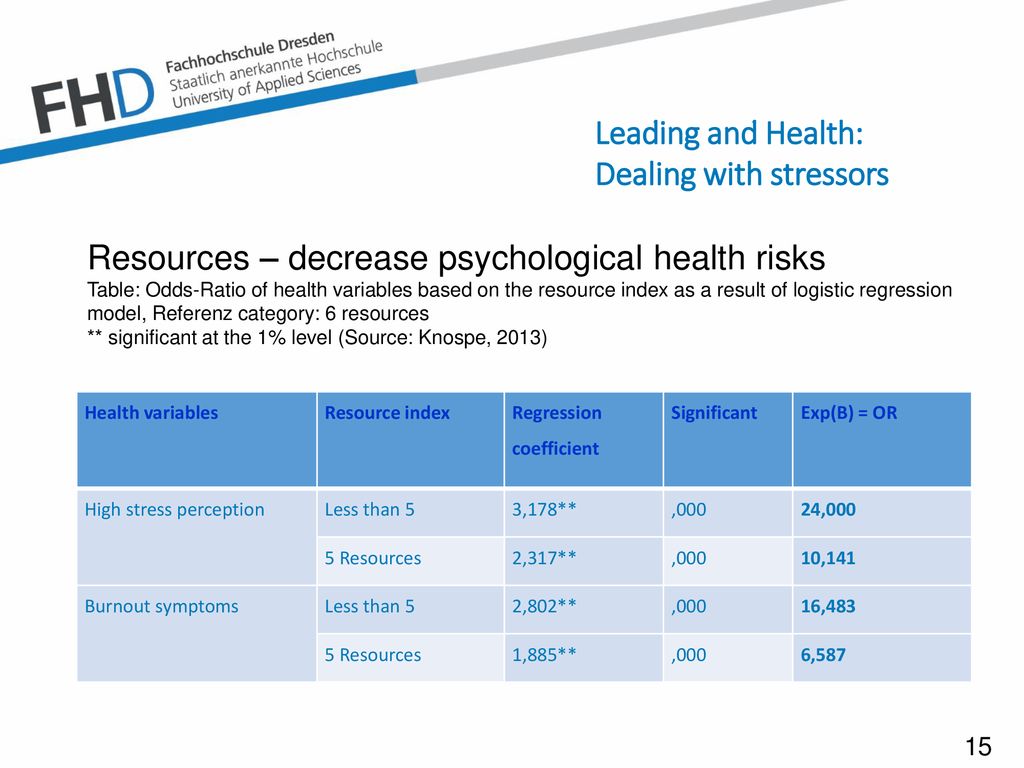Click the '** significant at the 1% level' note
1024x768 pixels.
(x=317, y=338)
